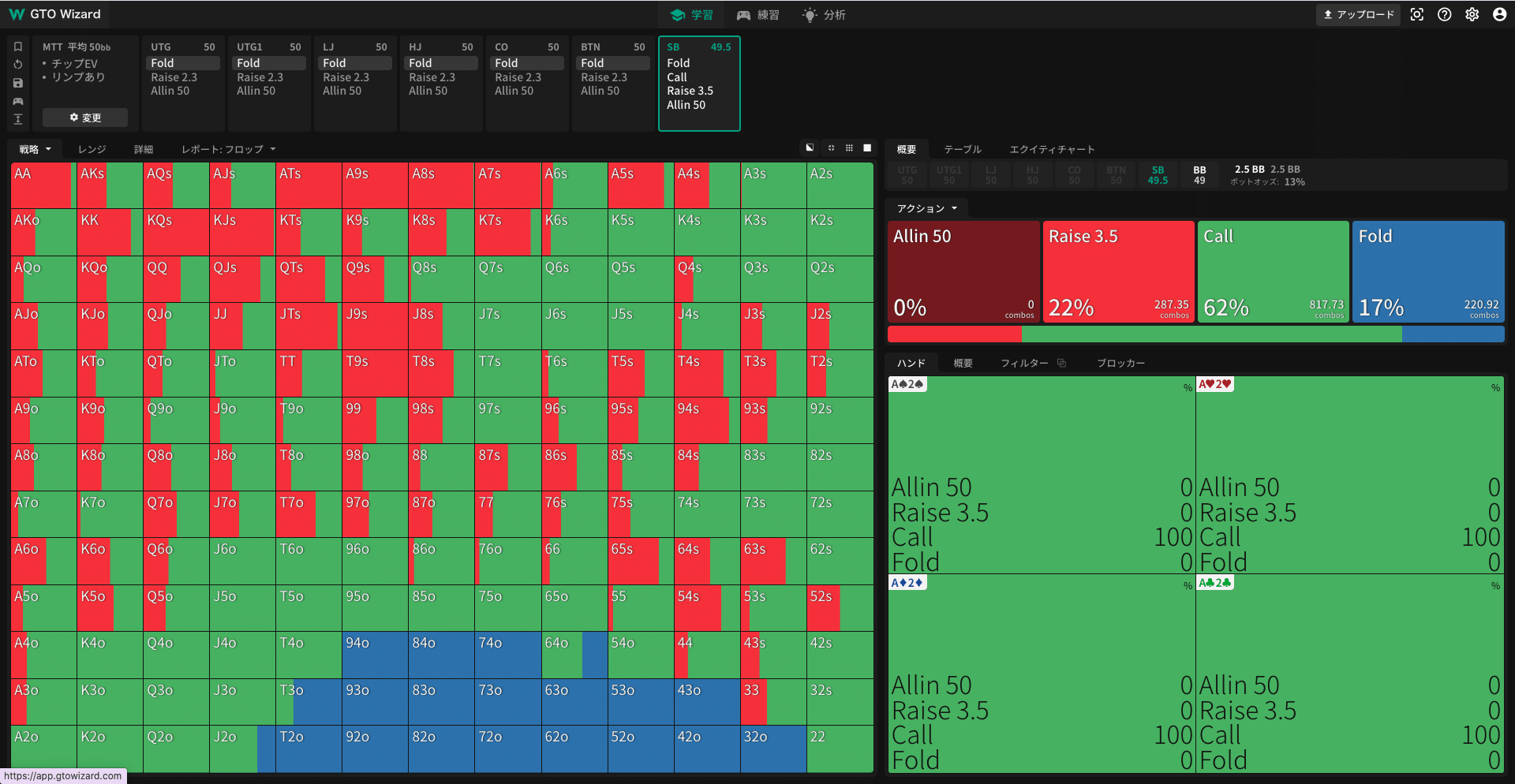Screen dimensions: 1515x784
Task: Click the アップロード button
Action: (1358, 15)
